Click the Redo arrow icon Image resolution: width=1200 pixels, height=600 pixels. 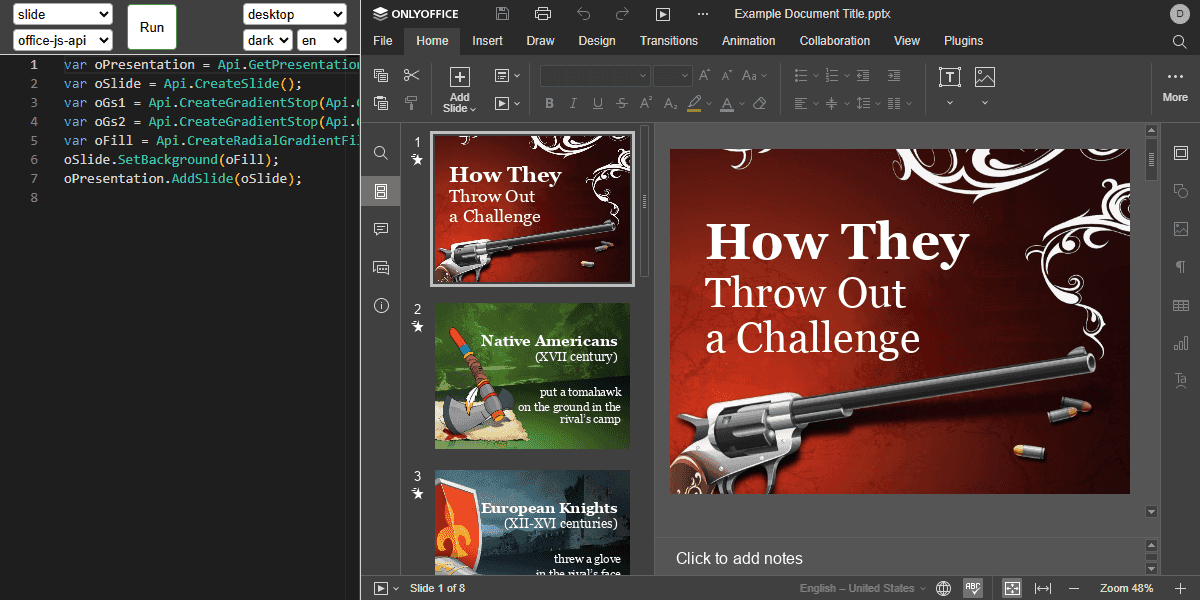pos(623,14)
